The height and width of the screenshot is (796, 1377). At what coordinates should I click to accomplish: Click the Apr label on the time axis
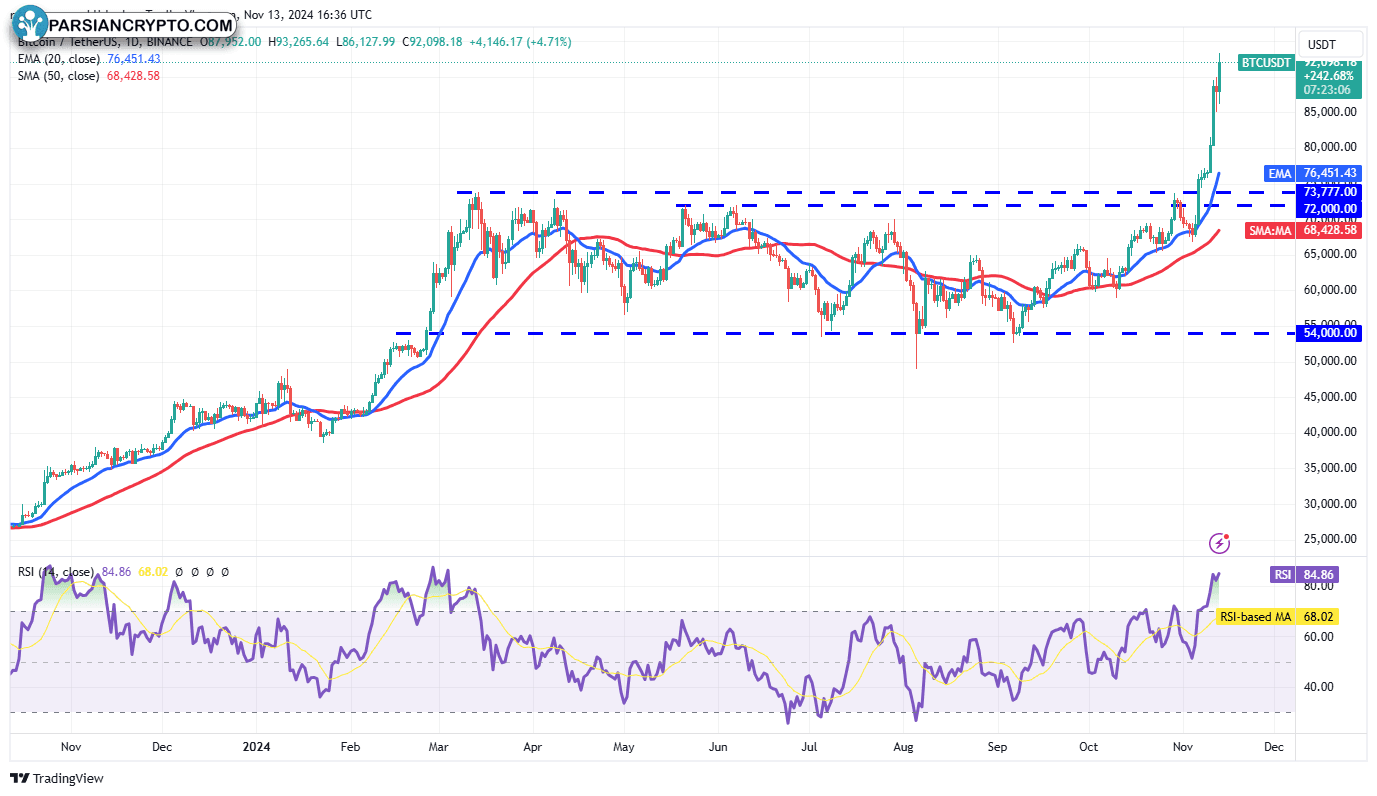[533, 747]
